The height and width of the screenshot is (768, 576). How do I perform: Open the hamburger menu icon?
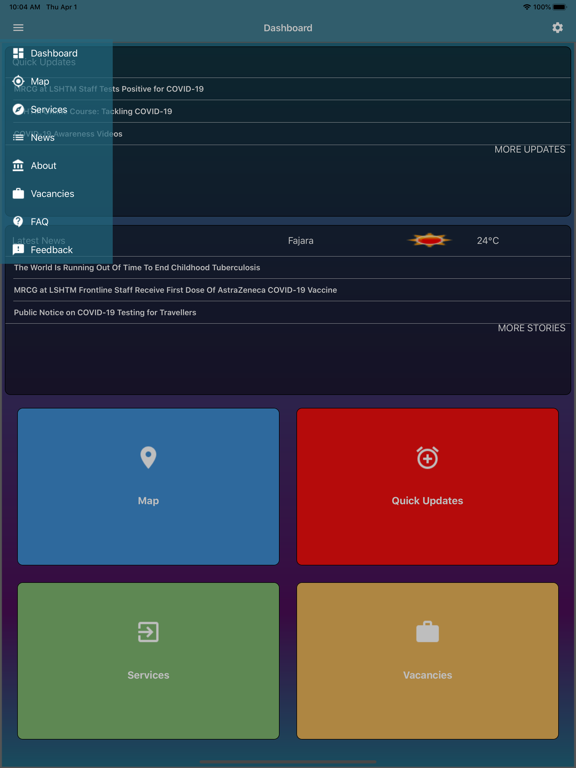(x=18, y=27)
